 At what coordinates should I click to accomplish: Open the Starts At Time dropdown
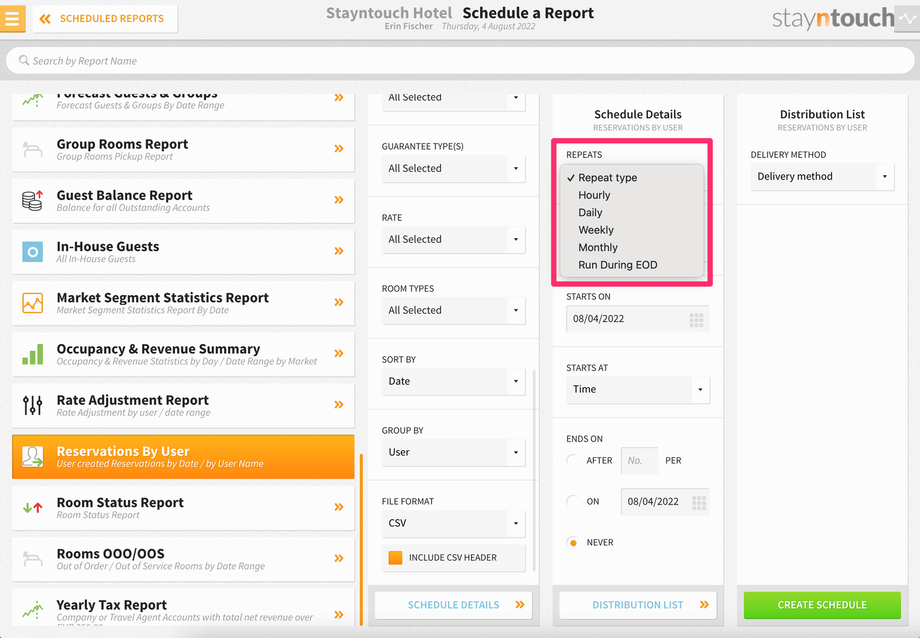[x=638, y=390]
